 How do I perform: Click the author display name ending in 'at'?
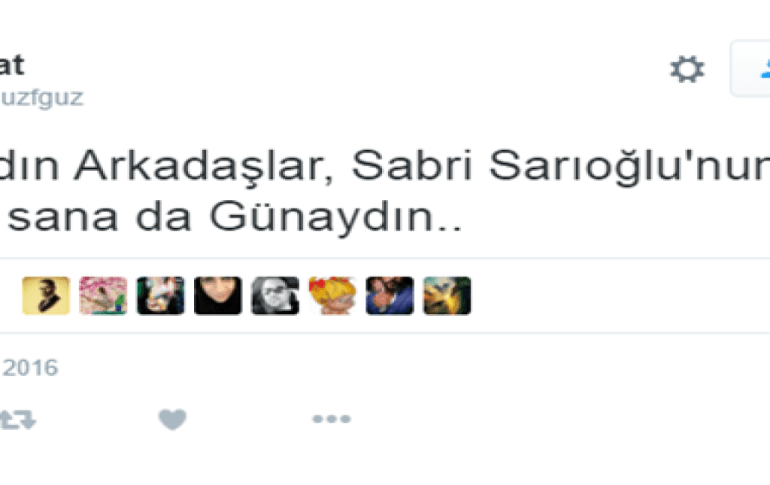12,66
